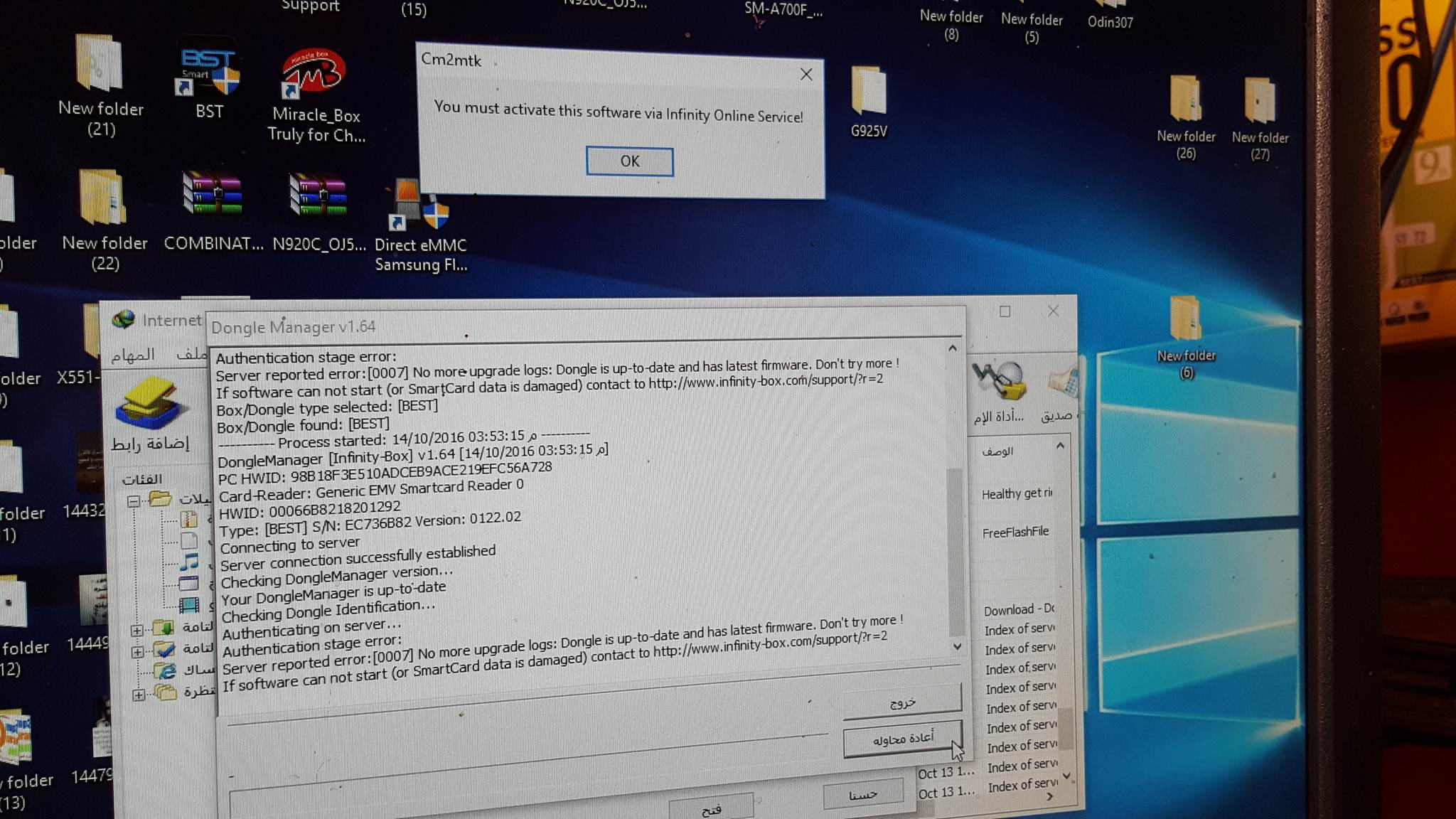Screen dimensions: 1456x819
Task: Open the المهام menu
Action: pos(133,355)
